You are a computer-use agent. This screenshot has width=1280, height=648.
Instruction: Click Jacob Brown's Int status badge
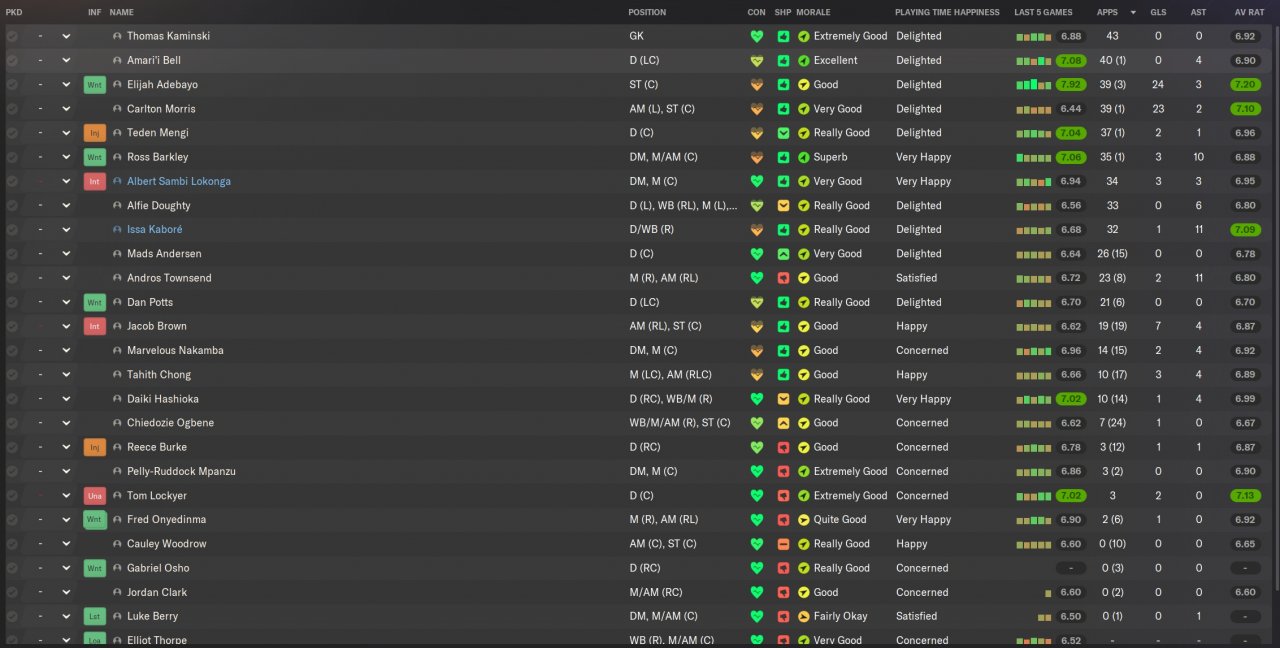pos(95,327)
